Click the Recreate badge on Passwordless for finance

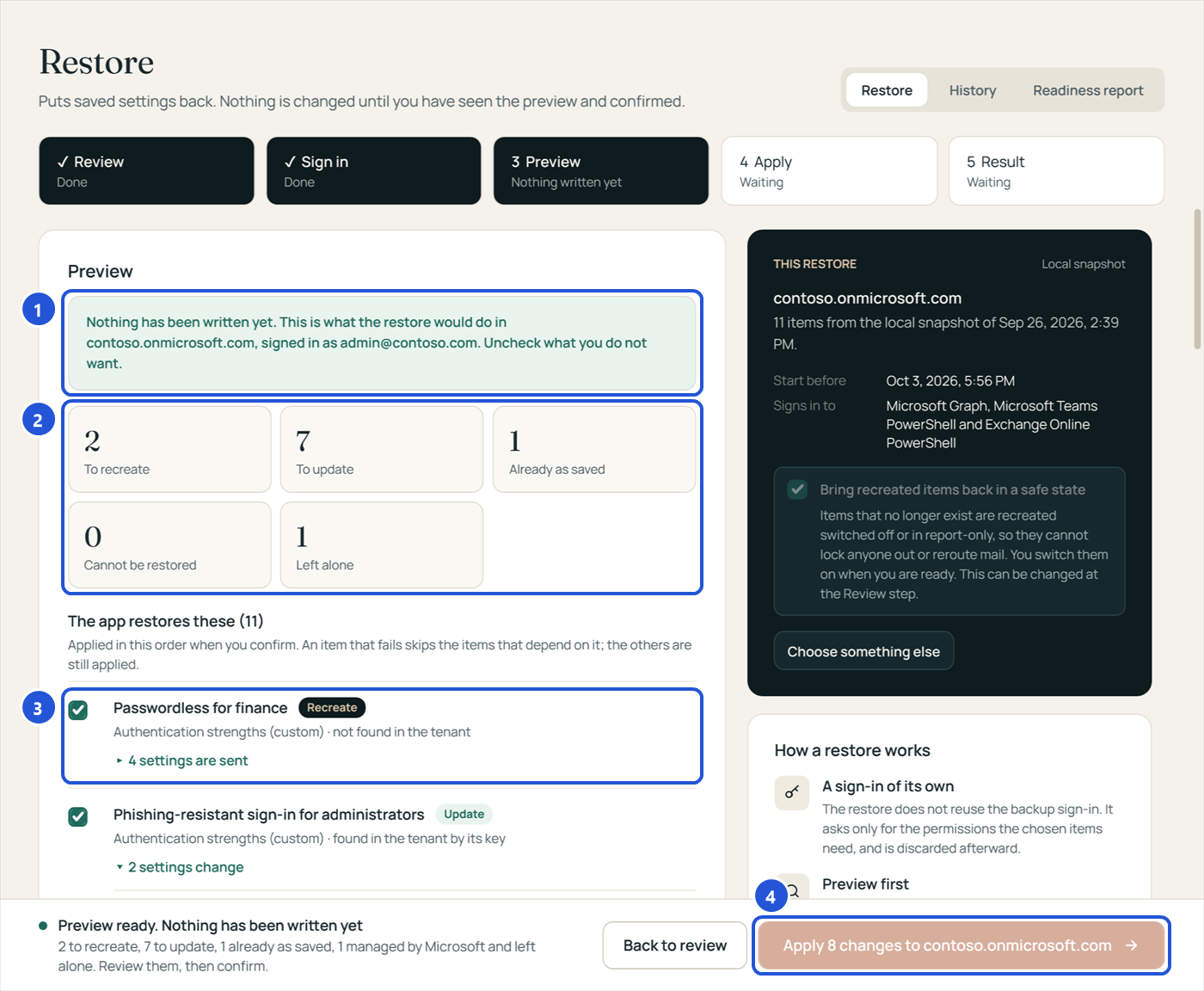332,707
